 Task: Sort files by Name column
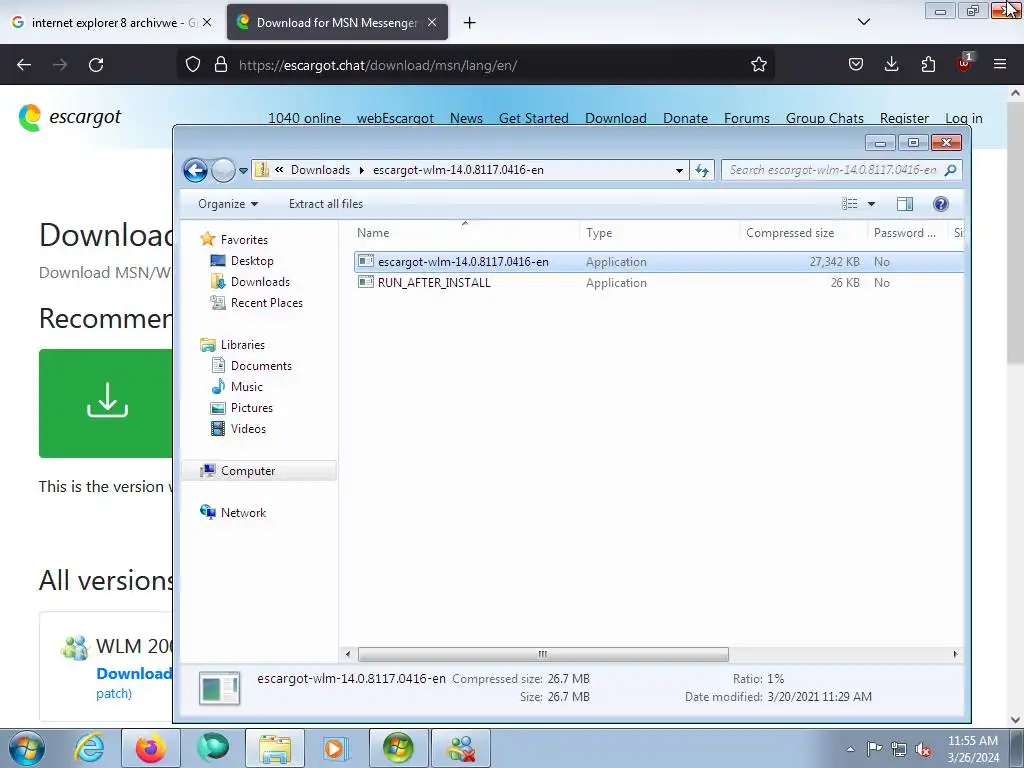tap(466, 233)
